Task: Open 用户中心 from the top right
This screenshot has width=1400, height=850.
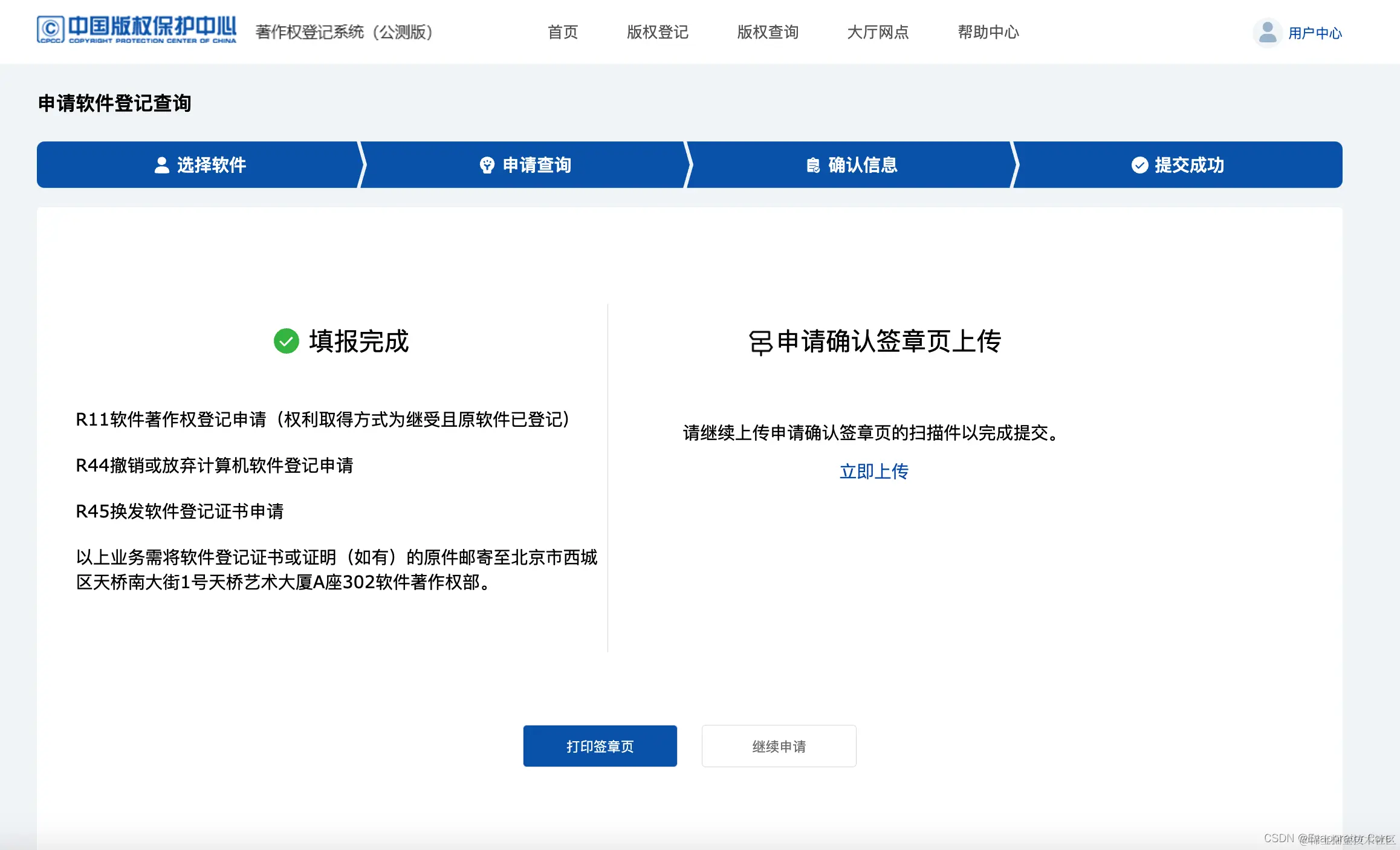Action: coord(1315,33)
